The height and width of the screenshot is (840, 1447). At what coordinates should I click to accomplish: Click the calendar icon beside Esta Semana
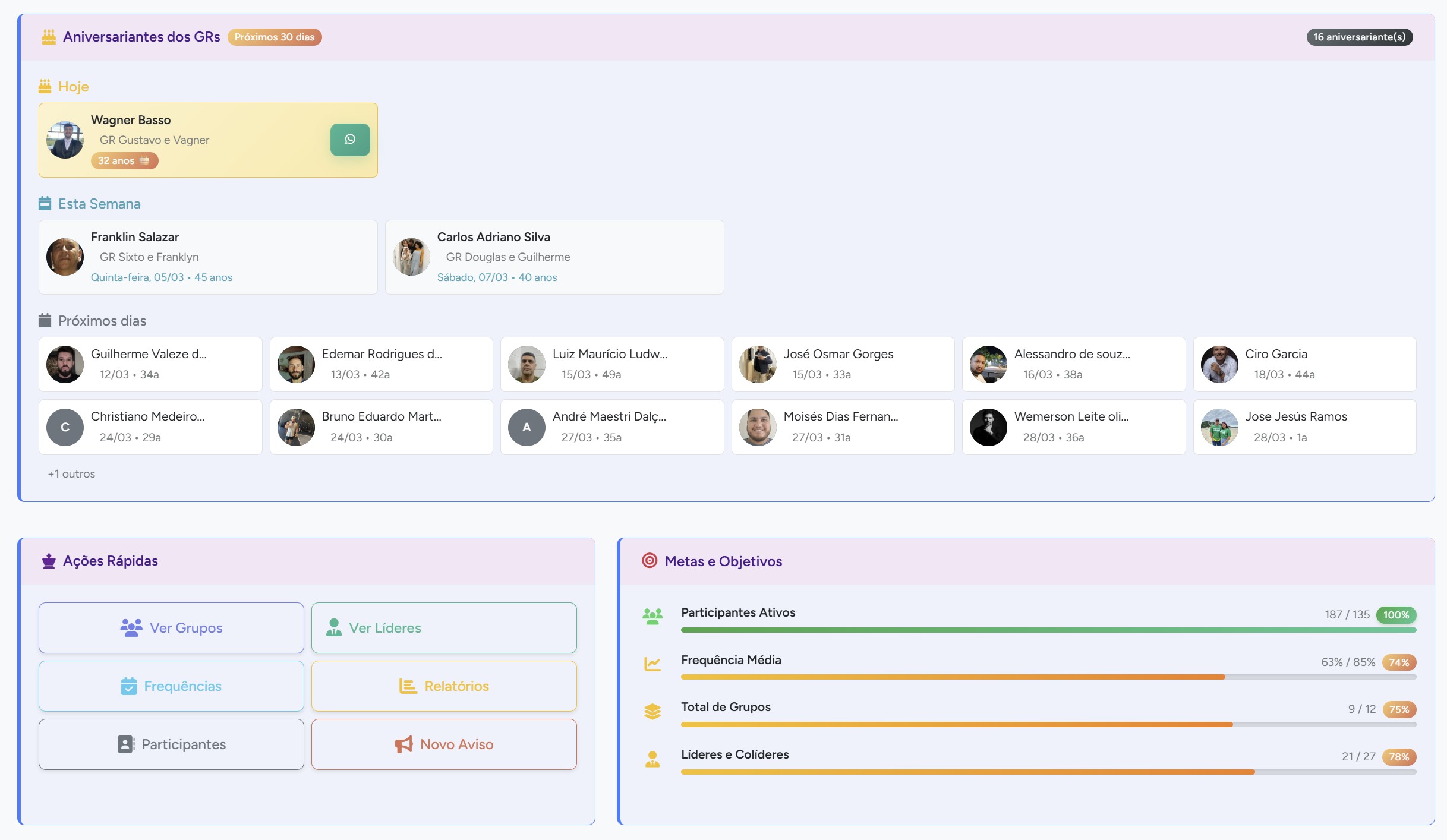[45, 203]
